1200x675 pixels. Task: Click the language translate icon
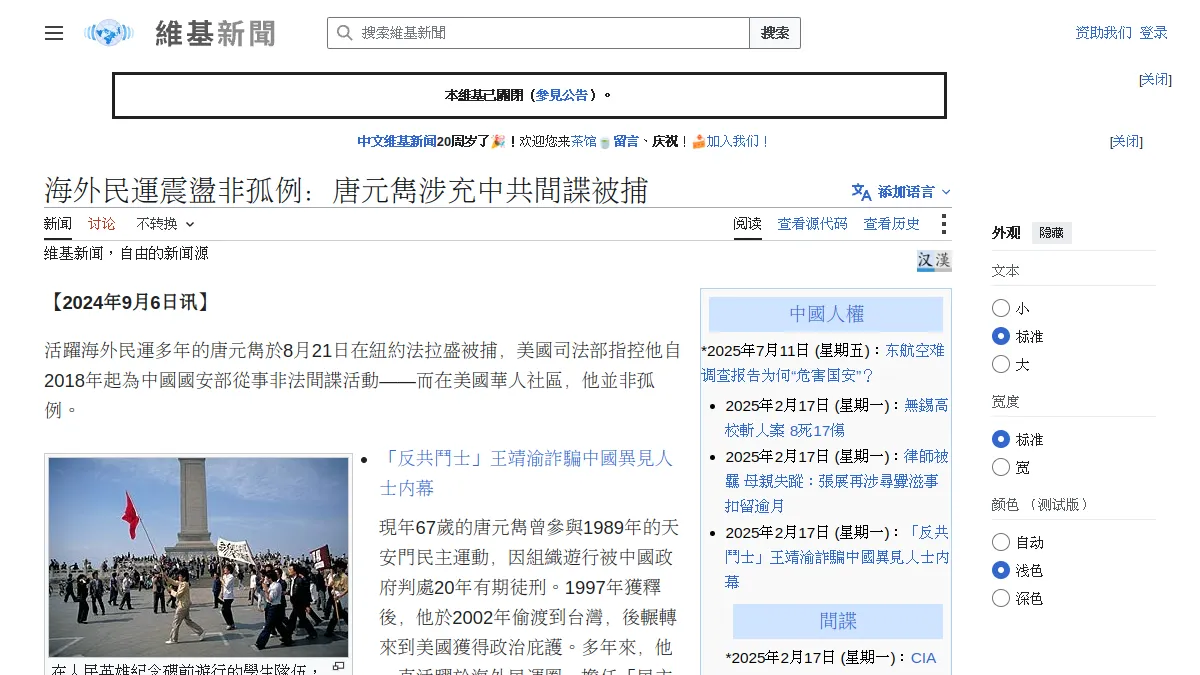click(861, 191)
